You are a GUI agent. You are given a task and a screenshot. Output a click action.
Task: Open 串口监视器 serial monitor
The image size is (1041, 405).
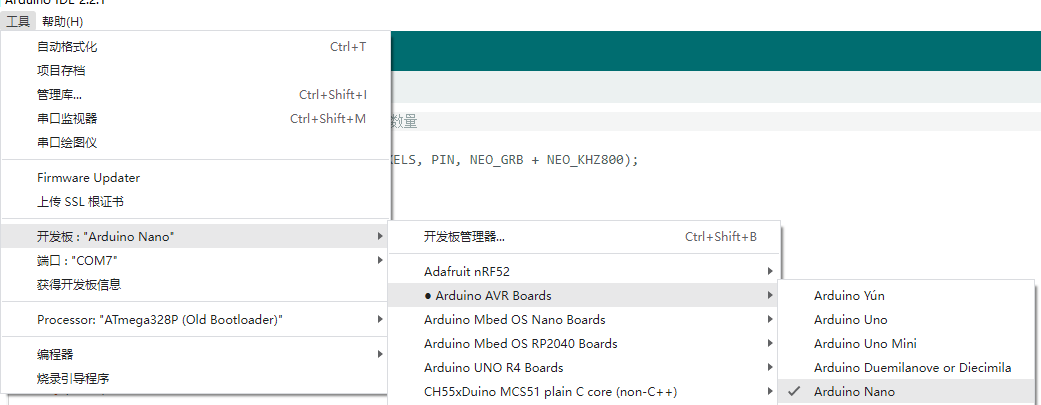195,119
